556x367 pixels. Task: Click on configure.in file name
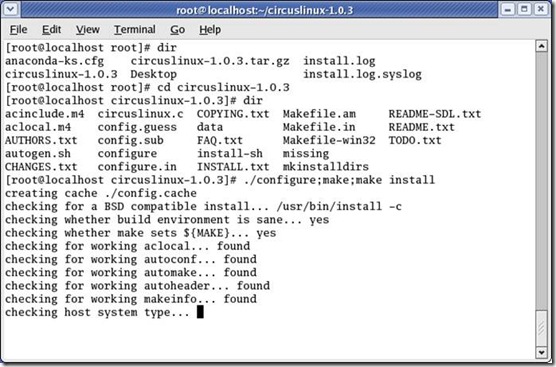137,167
